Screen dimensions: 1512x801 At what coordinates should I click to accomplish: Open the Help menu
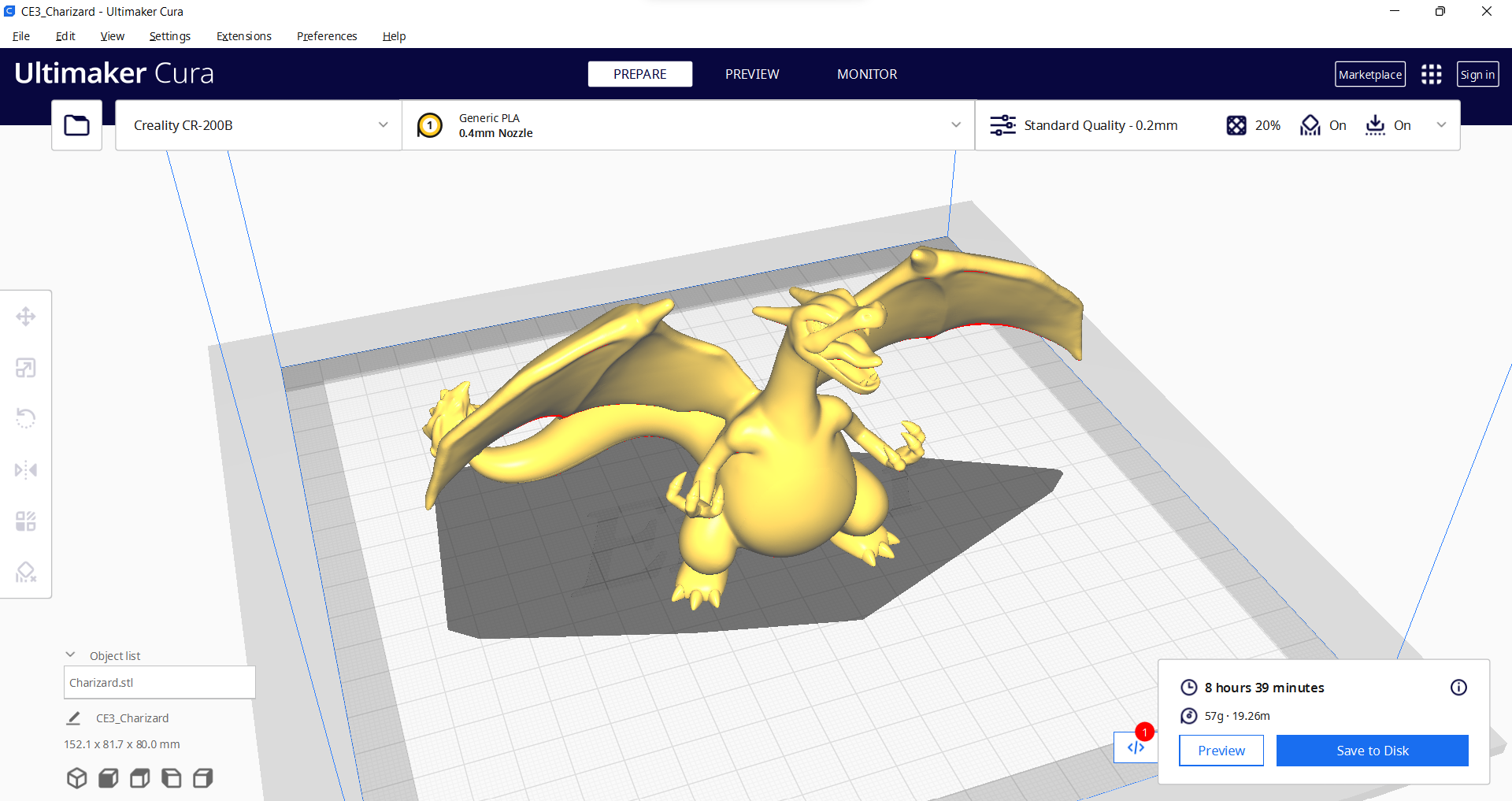click(394, 36)
